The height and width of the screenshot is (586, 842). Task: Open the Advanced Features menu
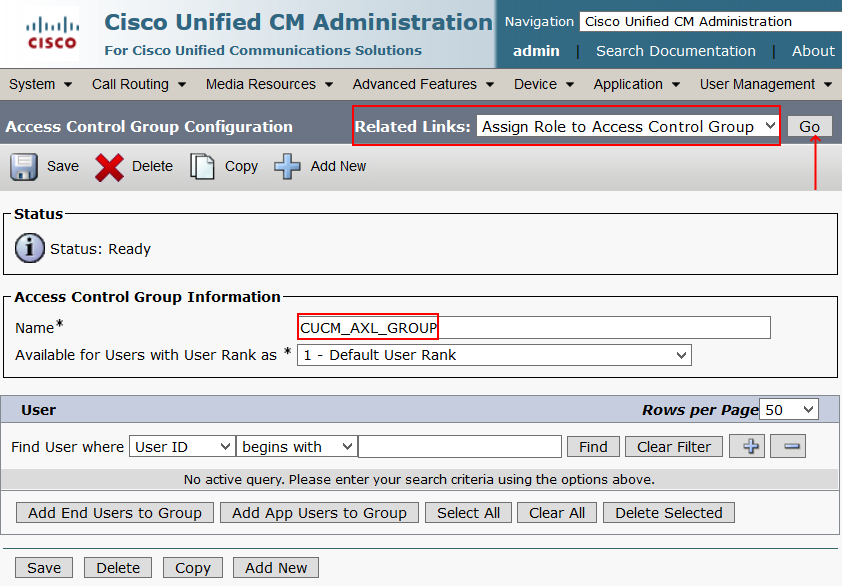point(423,84)
